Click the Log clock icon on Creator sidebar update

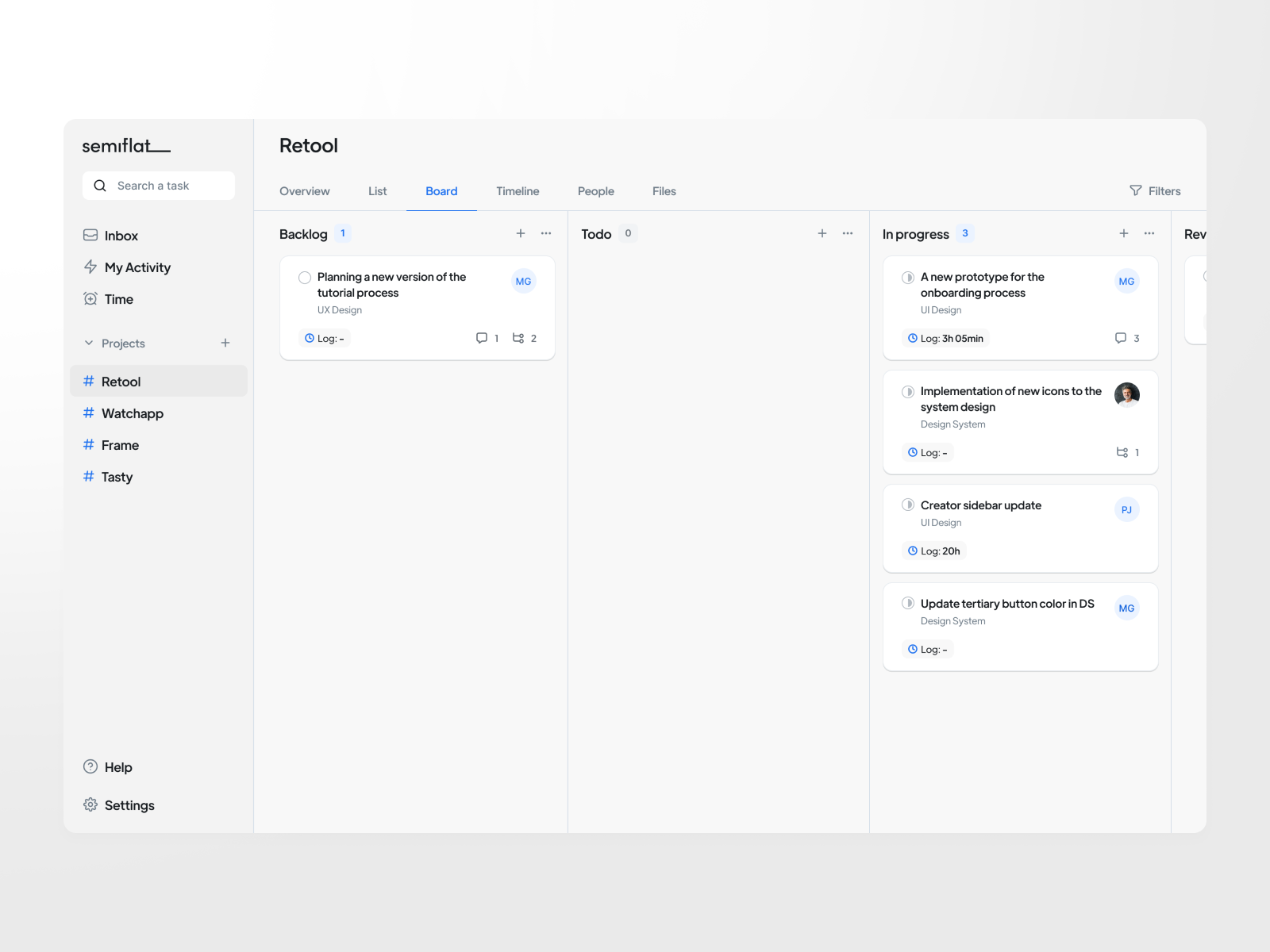pyautogui.click(x=913, y=551)
